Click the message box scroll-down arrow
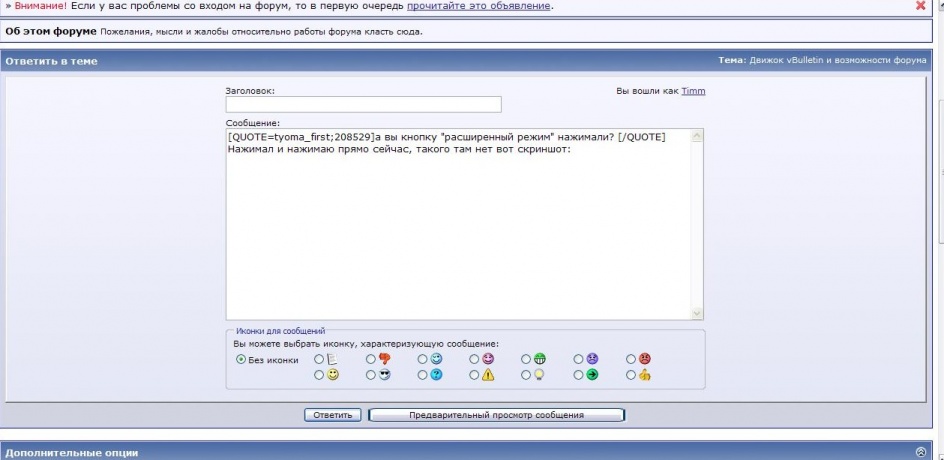 [x=697, y=313]
